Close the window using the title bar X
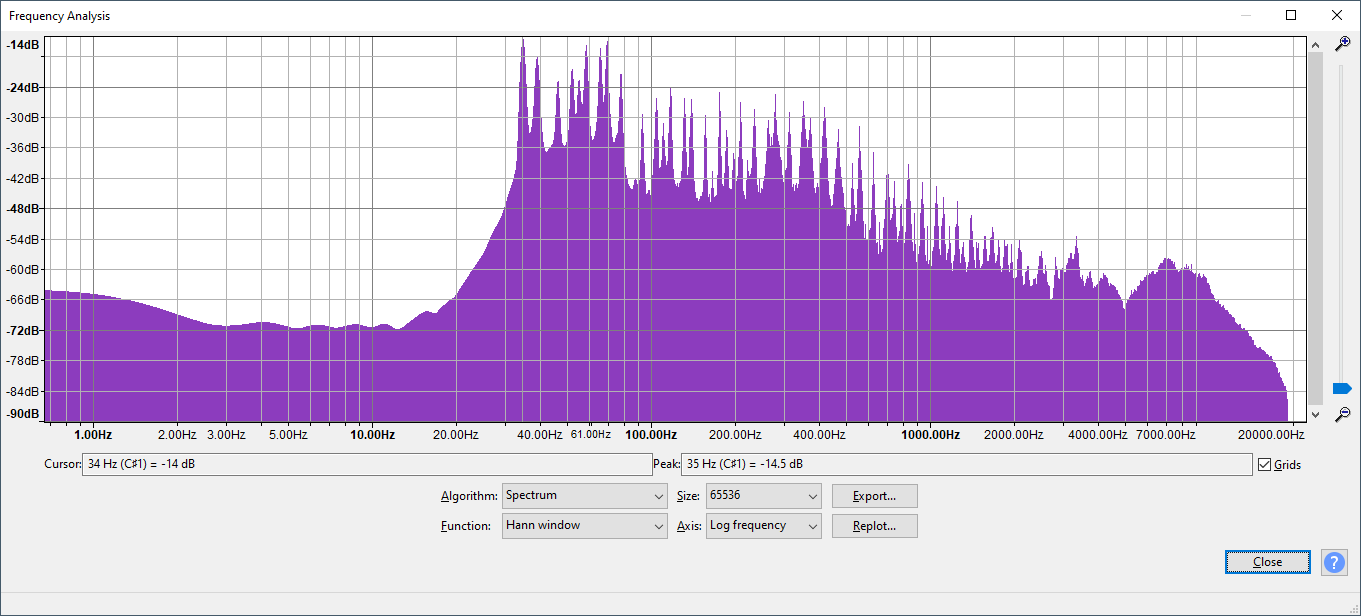The height and width of the screenshot is (616, 1361). (1337, 15)
